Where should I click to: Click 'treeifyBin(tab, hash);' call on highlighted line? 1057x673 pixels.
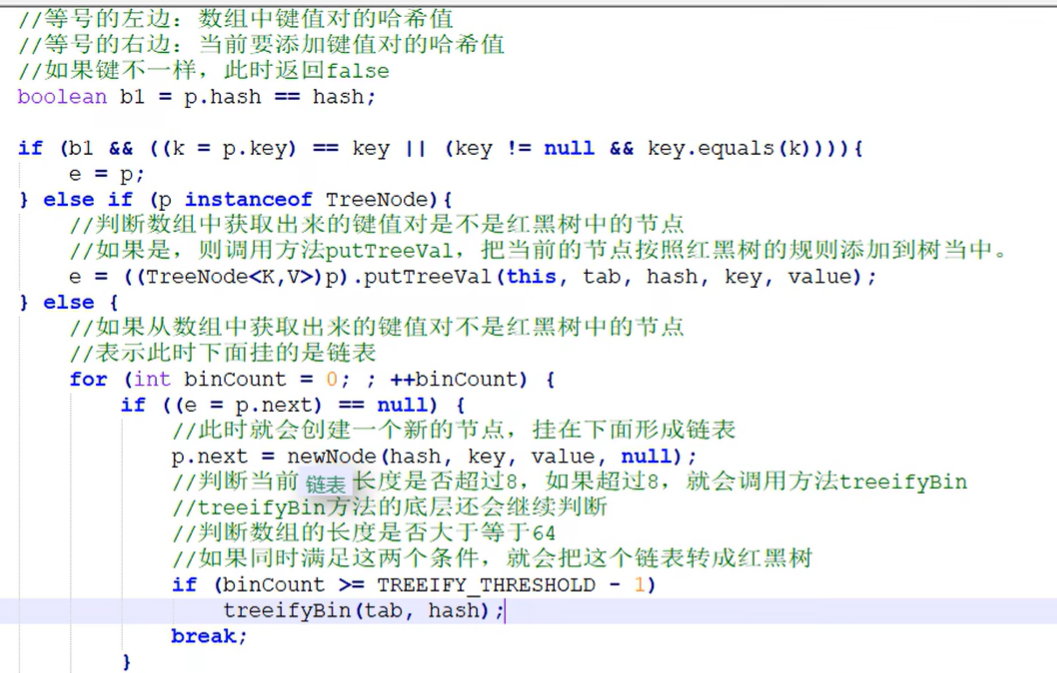[363, 611]
